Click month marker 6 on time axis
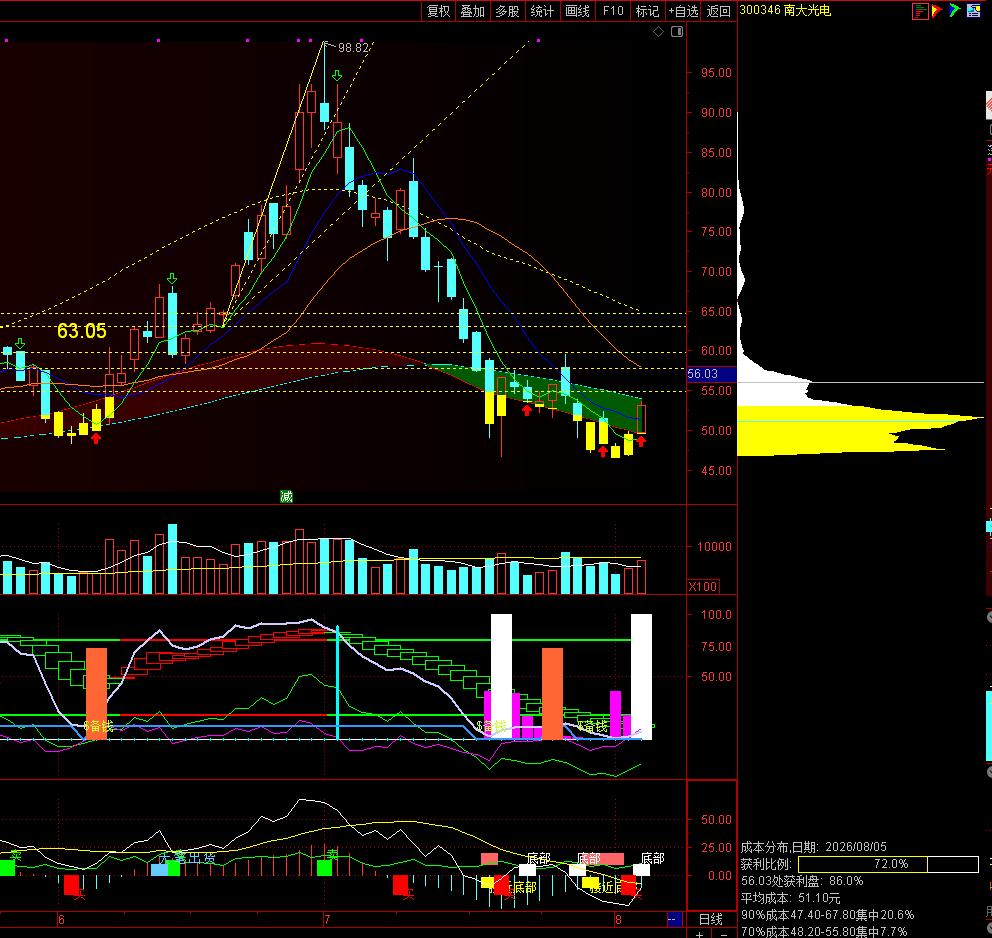This screenshot has height=938, width=992. click(x=61, y=920)
